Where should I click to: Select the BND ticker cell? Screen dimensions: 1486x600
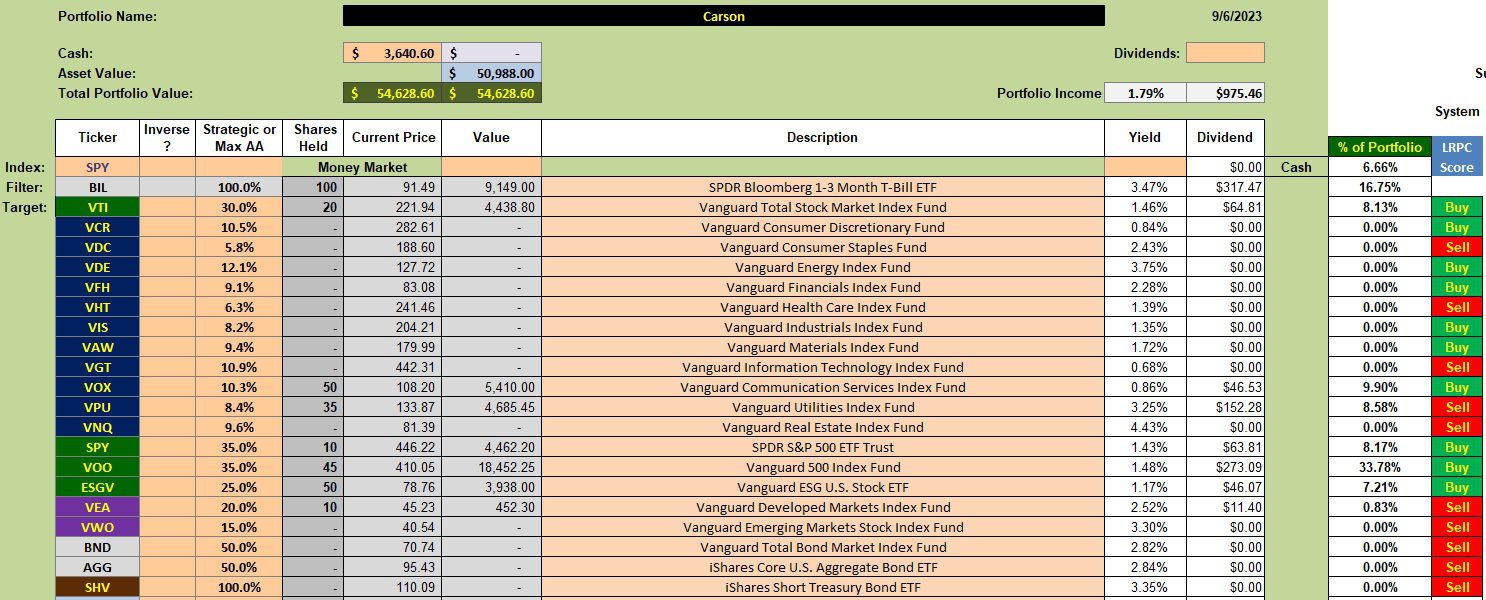point(97,547)
